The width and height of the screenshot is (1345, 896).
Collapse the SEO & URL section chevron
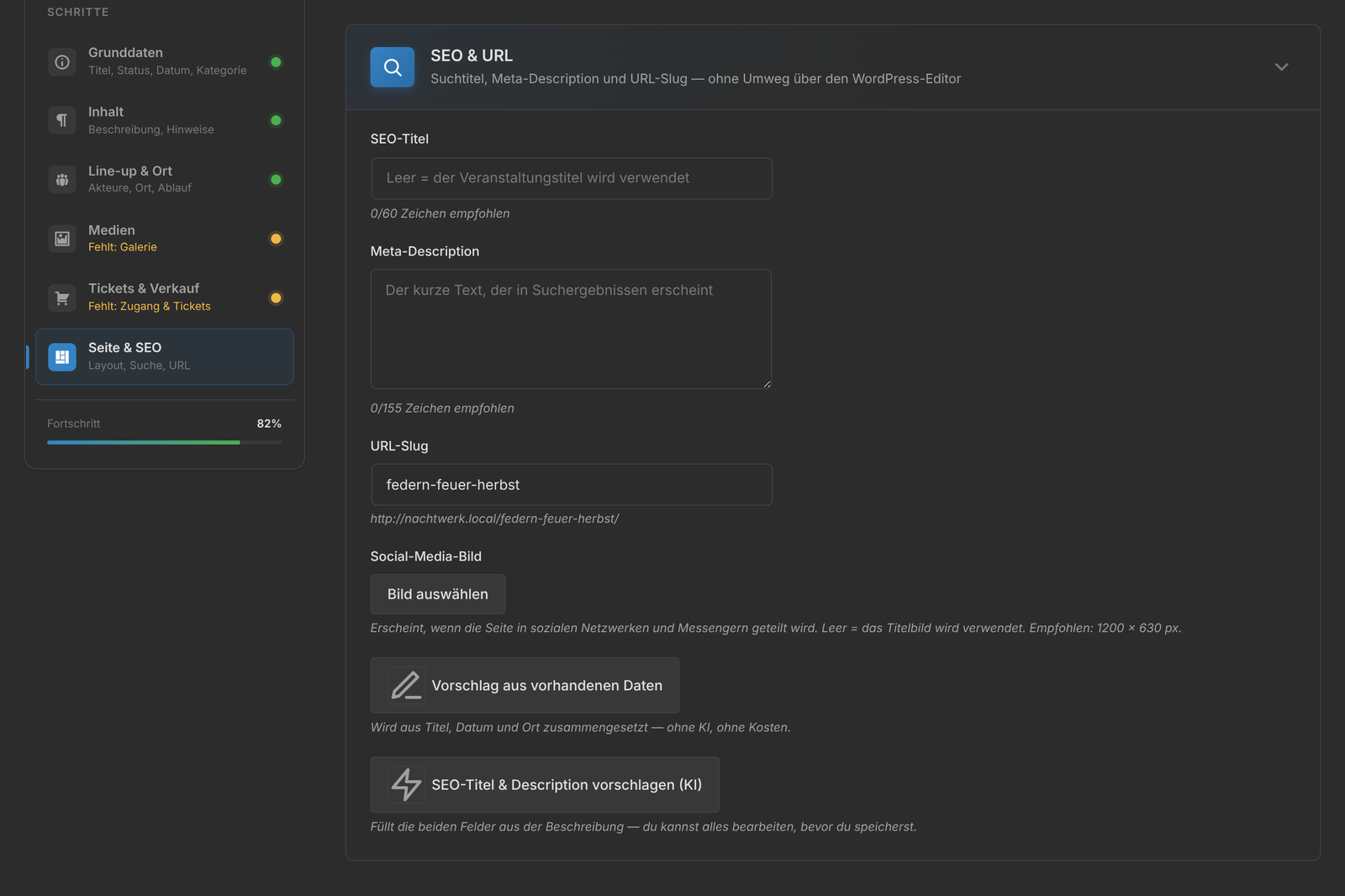(1281, 67)
